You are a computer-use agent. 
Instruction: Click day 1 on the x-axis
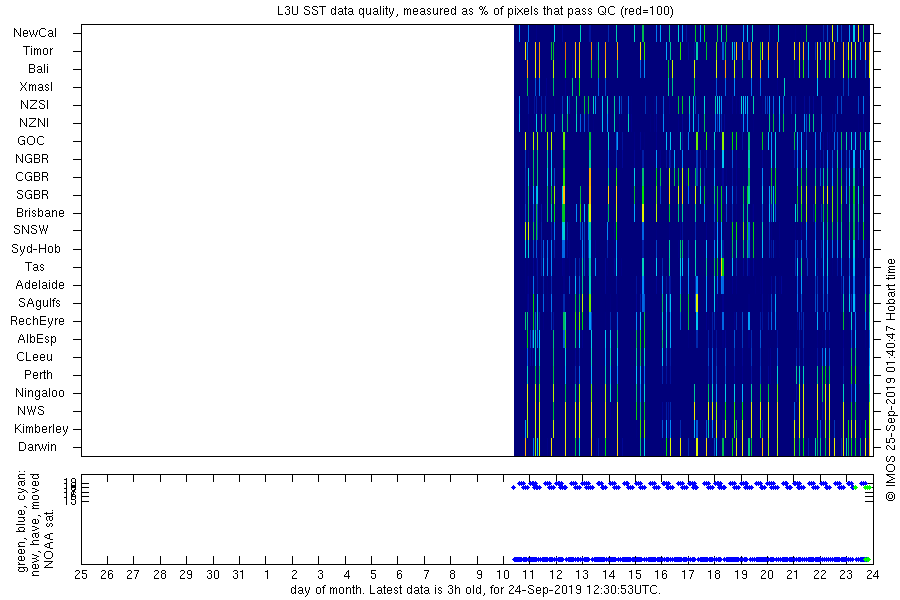[x=267, y=575]
